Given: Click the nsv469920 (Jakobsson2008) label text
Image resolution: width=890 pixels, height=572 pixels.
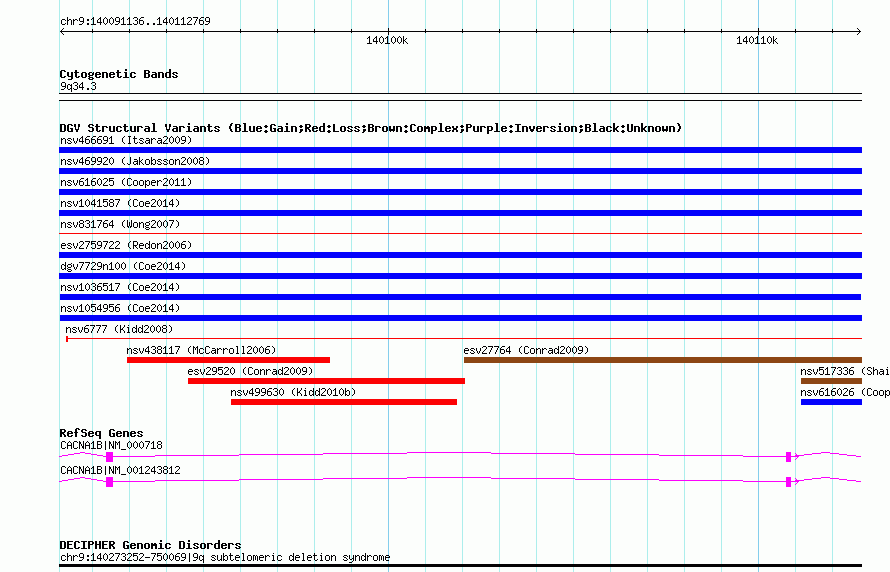Looking at the screenshot, I should pos(135,161).
